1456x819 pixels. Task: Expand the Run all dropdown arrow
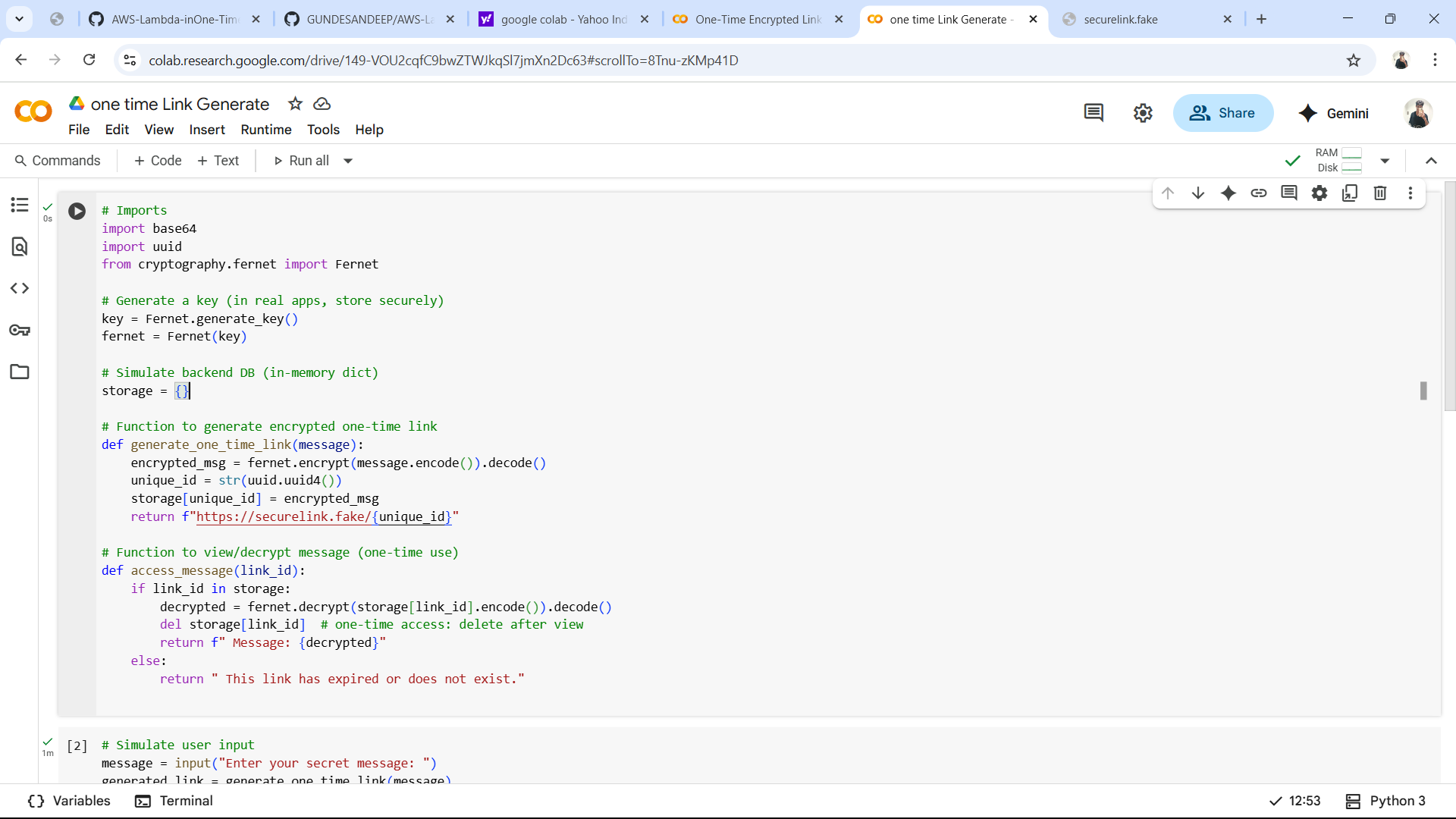point(348,161)
